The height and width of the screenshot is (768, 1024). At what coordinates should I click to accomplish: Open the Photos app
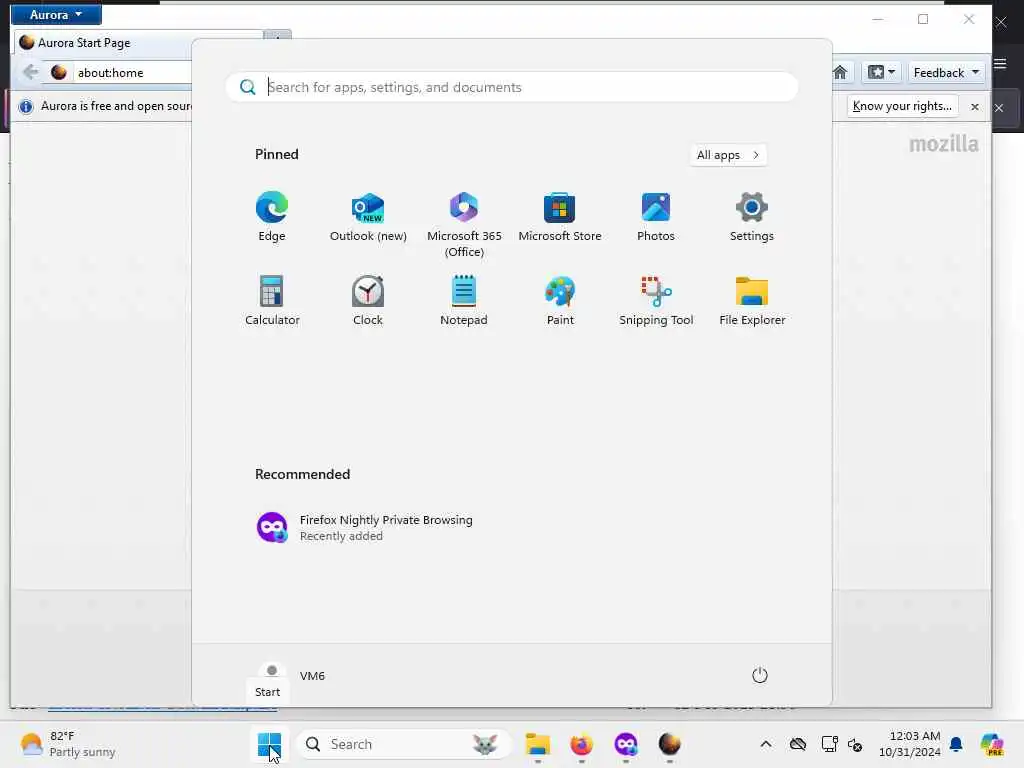[656, 216]
